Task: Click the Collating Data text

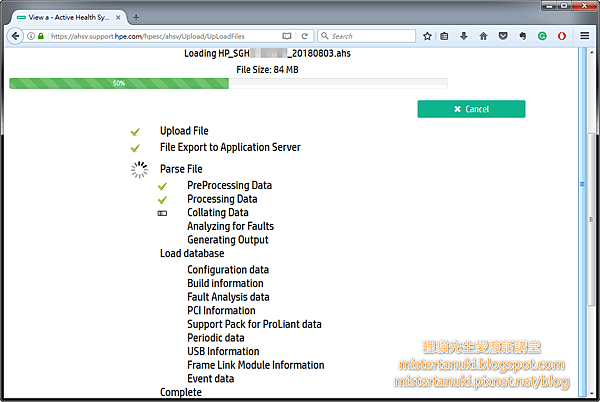Action: [x=218, y=213]
